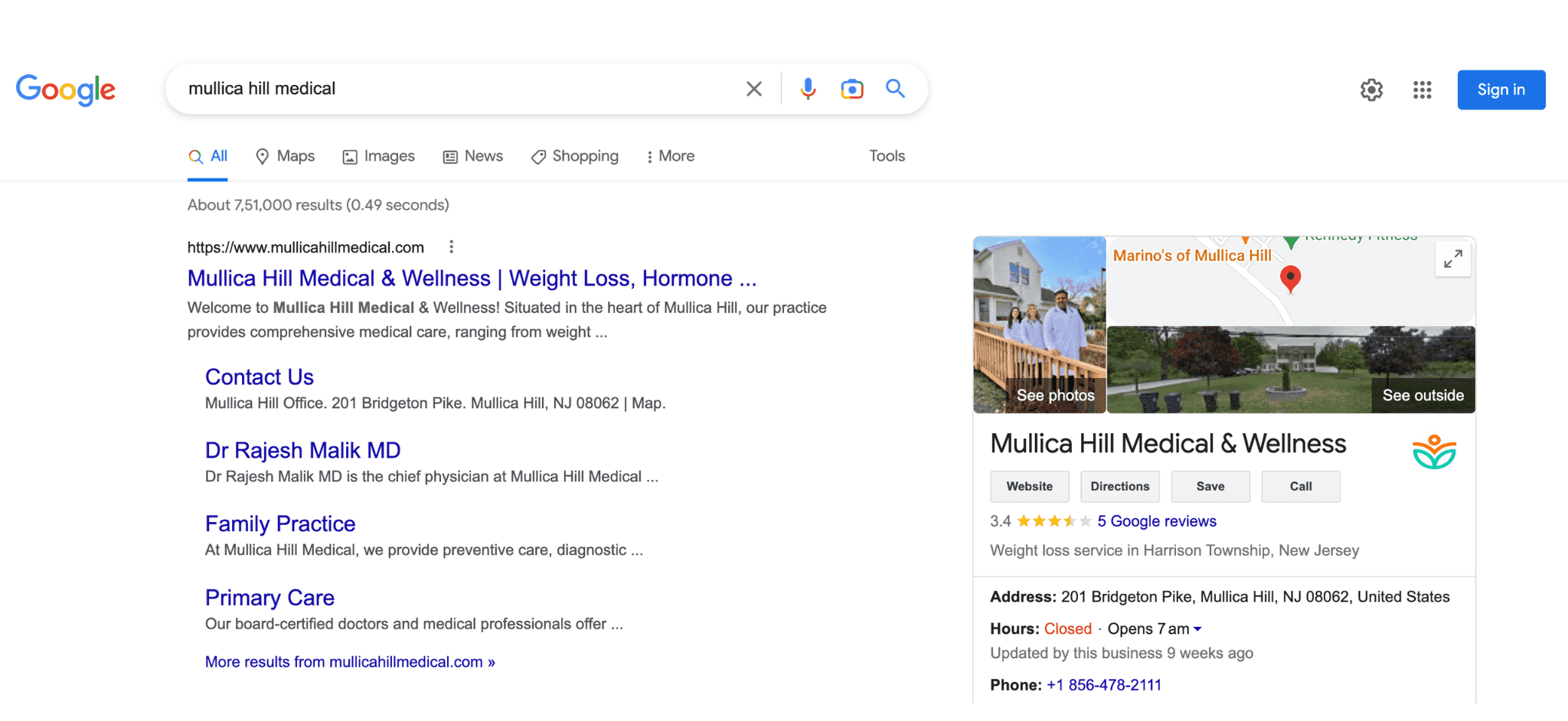Click the Mullica Hill Medical & Wellness panel heading
Viewport: 1568px width, 721px height.
pos(1168,444)
